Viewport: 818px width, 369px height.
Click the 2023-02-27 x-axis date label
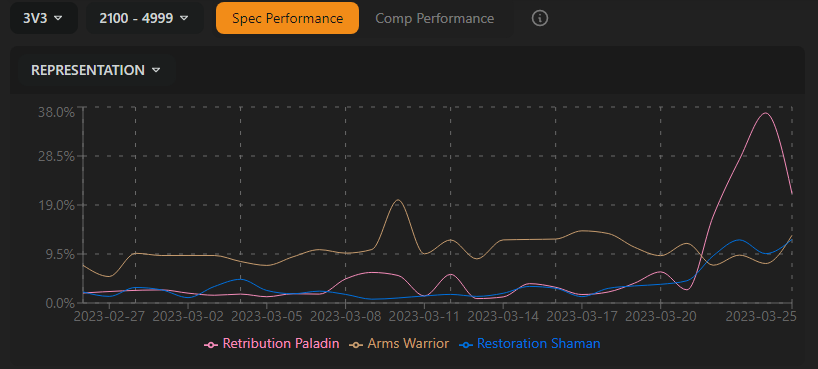109,316
